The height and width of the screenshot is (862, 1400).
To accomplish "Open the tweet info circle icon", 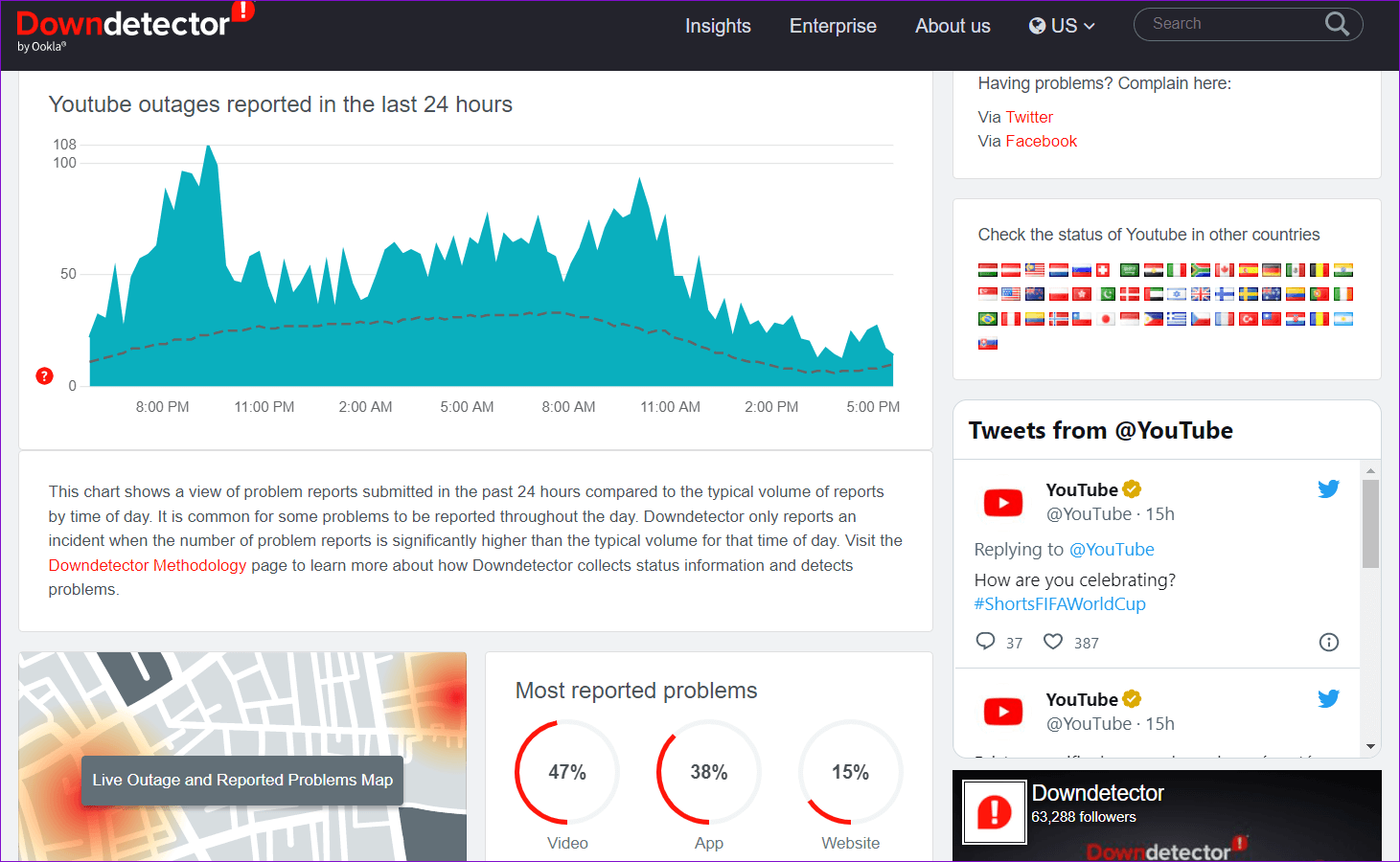I will [x=1329, y=642].
